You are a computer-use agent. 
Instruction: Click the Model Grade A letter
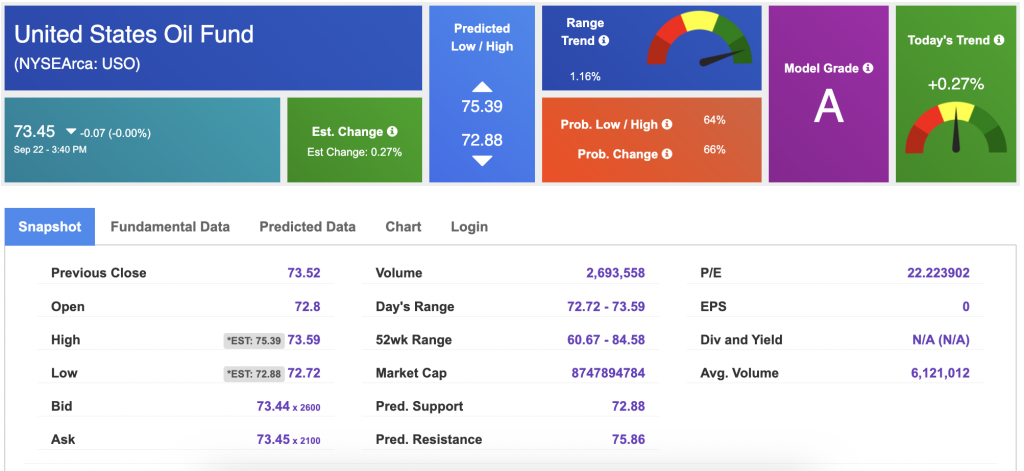click(x=828, y=107)
